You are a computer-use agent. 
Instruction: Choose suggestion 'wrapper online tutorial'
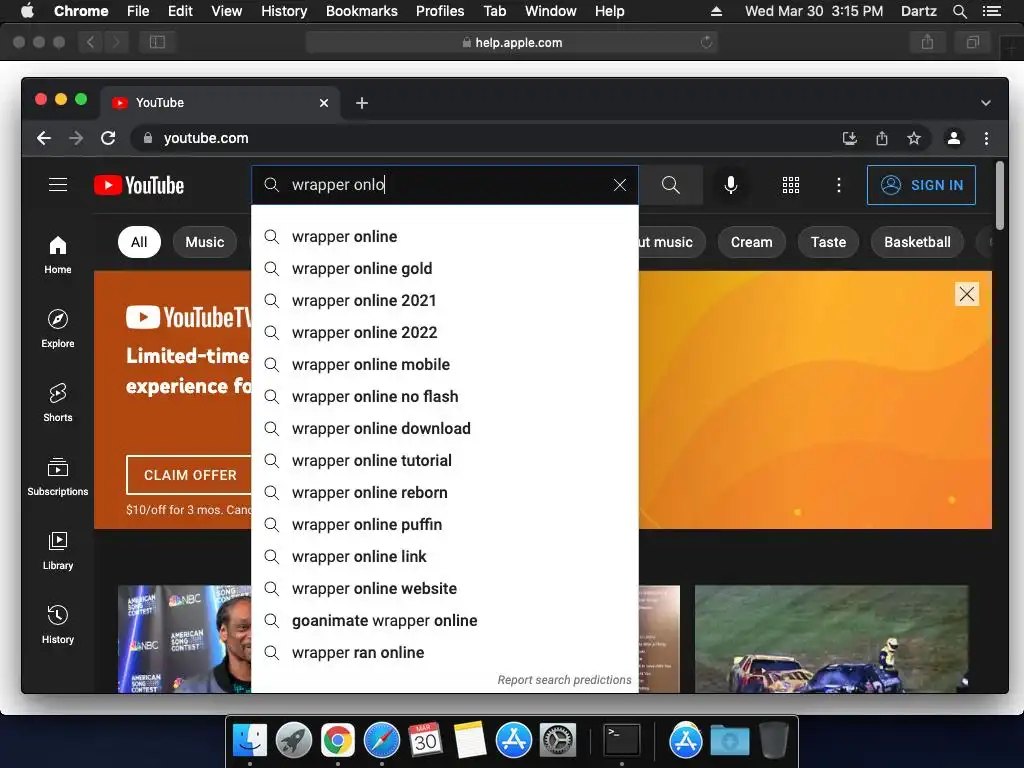click(445, 460)
